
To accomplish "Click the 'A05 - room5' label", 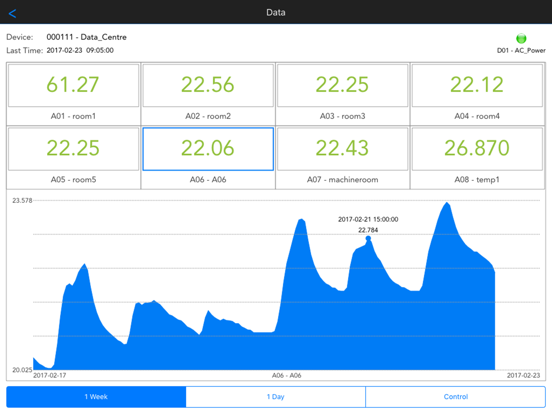I will click(x=73, y=180).
